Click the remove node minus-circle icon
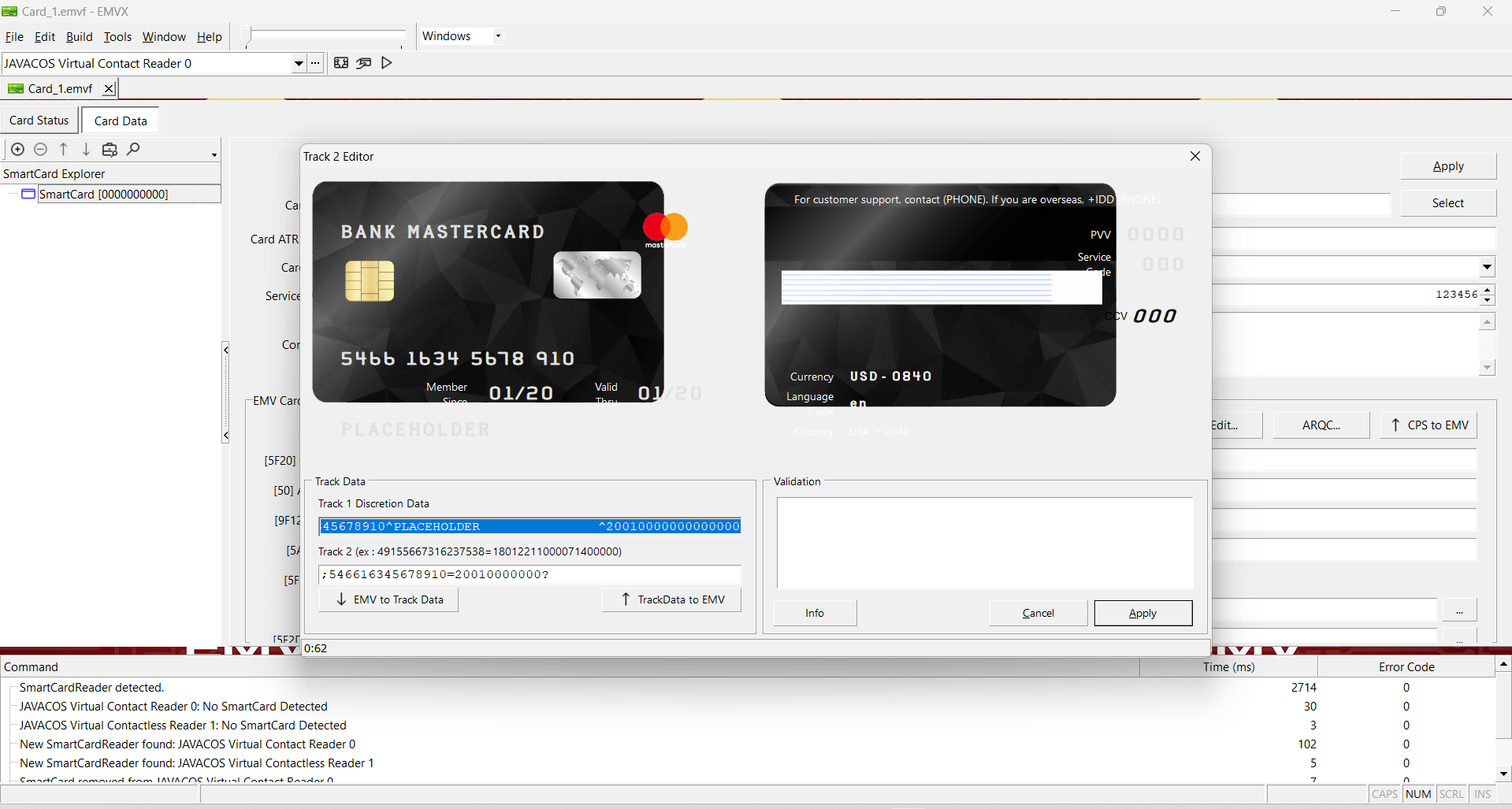1512x809 pixels. (40, 149)
